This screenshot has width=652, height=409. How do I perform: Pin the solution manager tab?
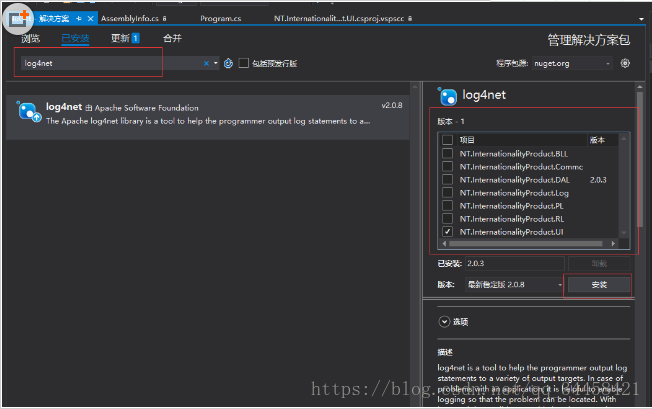79,19
